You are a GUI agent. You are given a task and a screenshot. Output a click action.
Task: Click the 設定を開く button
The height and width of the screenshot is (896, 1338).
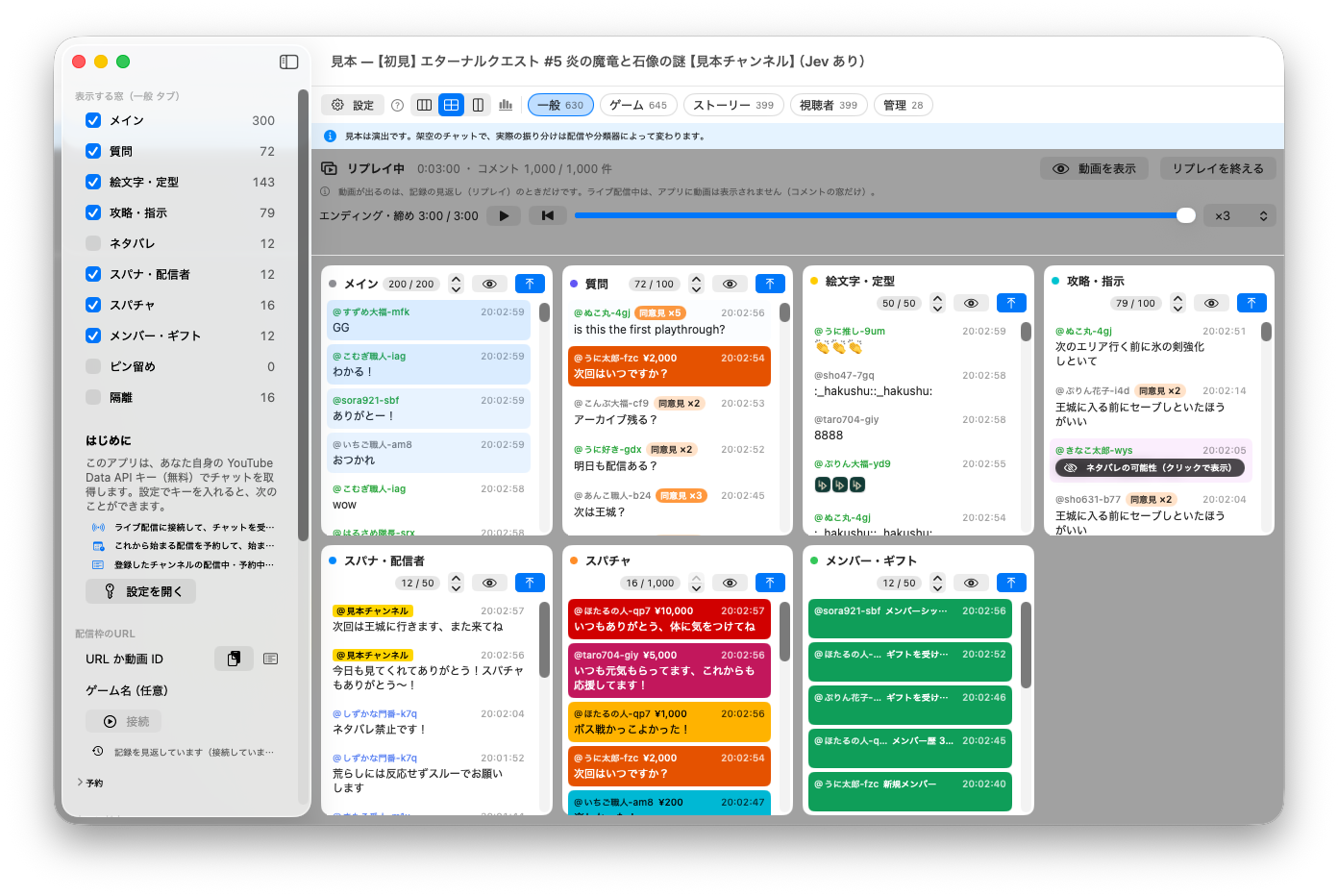click(x=141, y=591)
